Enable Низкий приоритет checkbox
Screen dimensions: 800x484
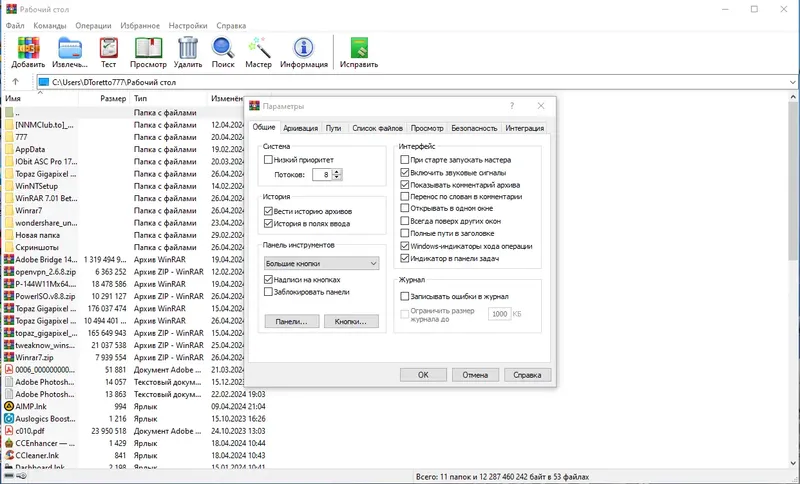pyautogui.click(x=268, y=160)
